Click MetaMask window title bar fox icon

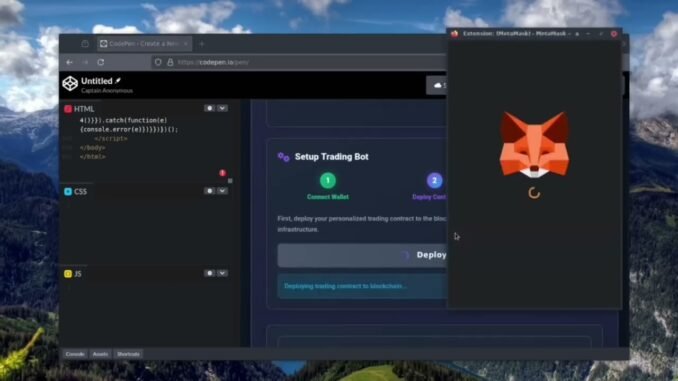[x=454, y=33]
